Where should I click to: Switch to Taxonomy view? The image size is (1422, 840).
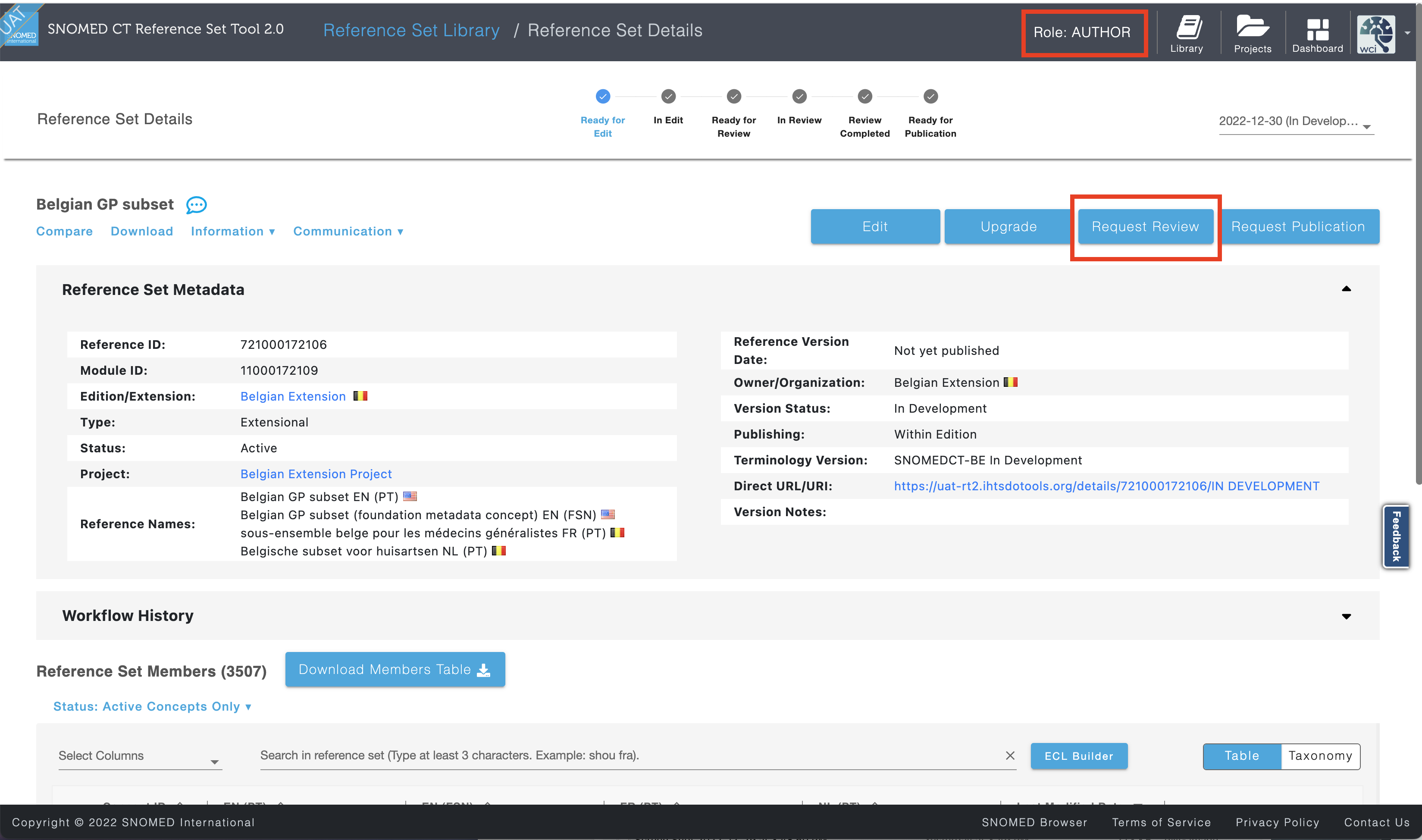tap(1320, 756)
